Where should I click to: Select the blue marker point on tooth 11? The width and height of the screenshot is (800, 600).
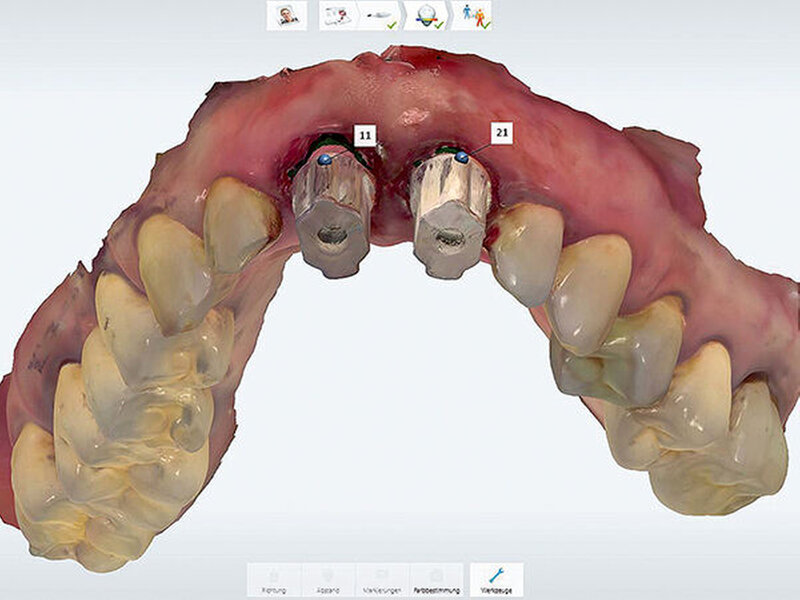(324, 159)
